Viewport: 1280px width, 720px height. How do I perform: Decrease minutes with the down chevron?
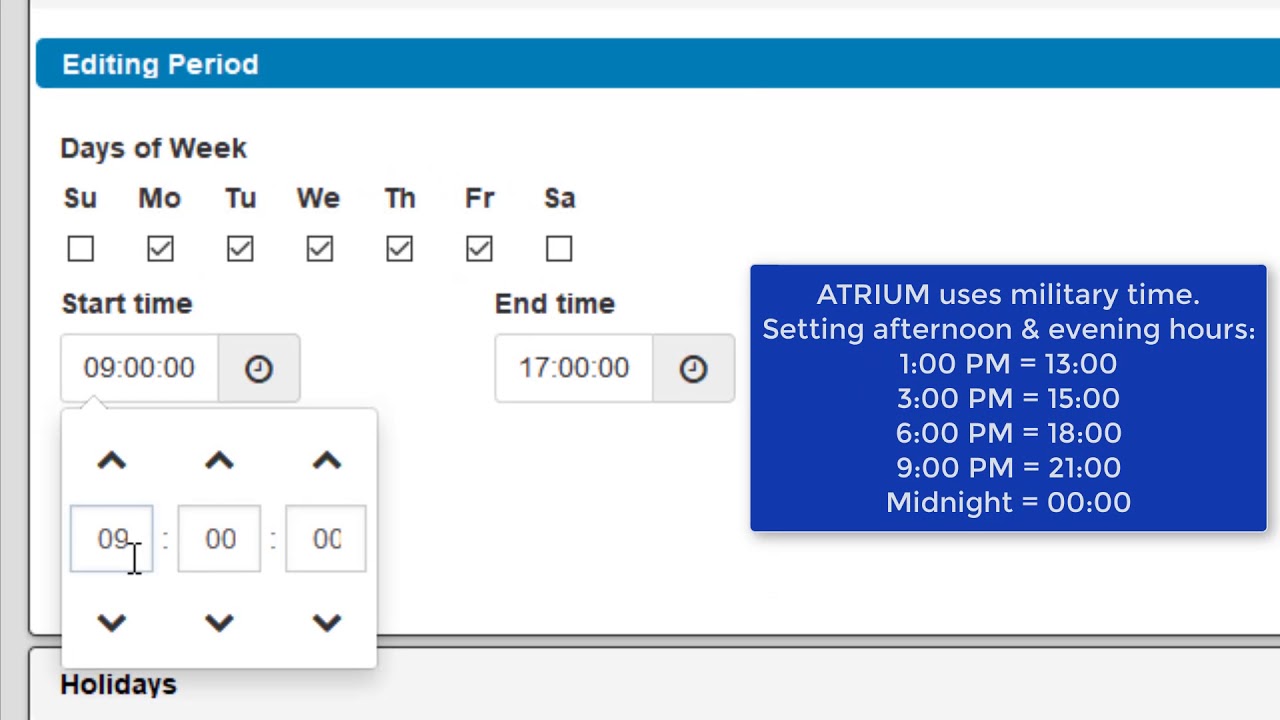(x=219, y=623)
